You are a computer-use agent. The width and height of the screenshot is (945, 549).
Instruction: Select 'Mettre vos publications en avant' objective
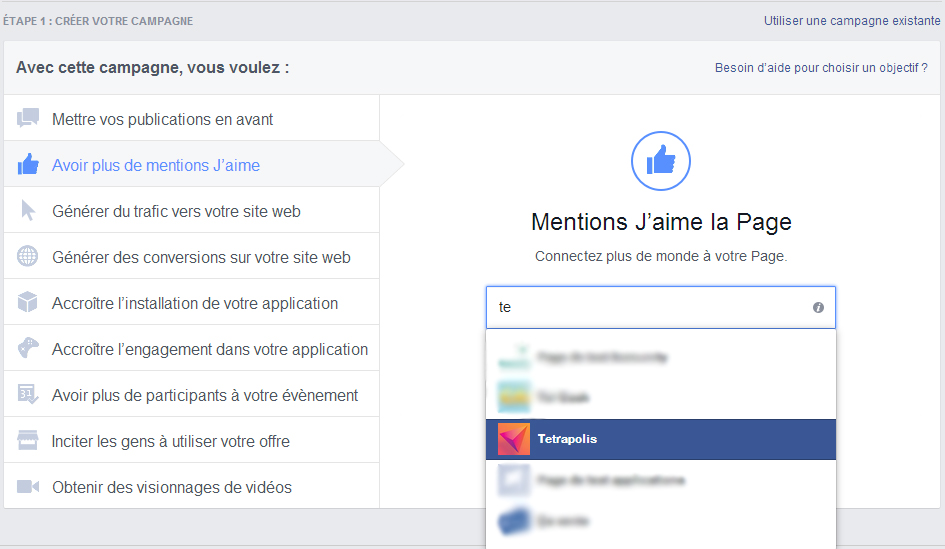(x=192, y=119)
